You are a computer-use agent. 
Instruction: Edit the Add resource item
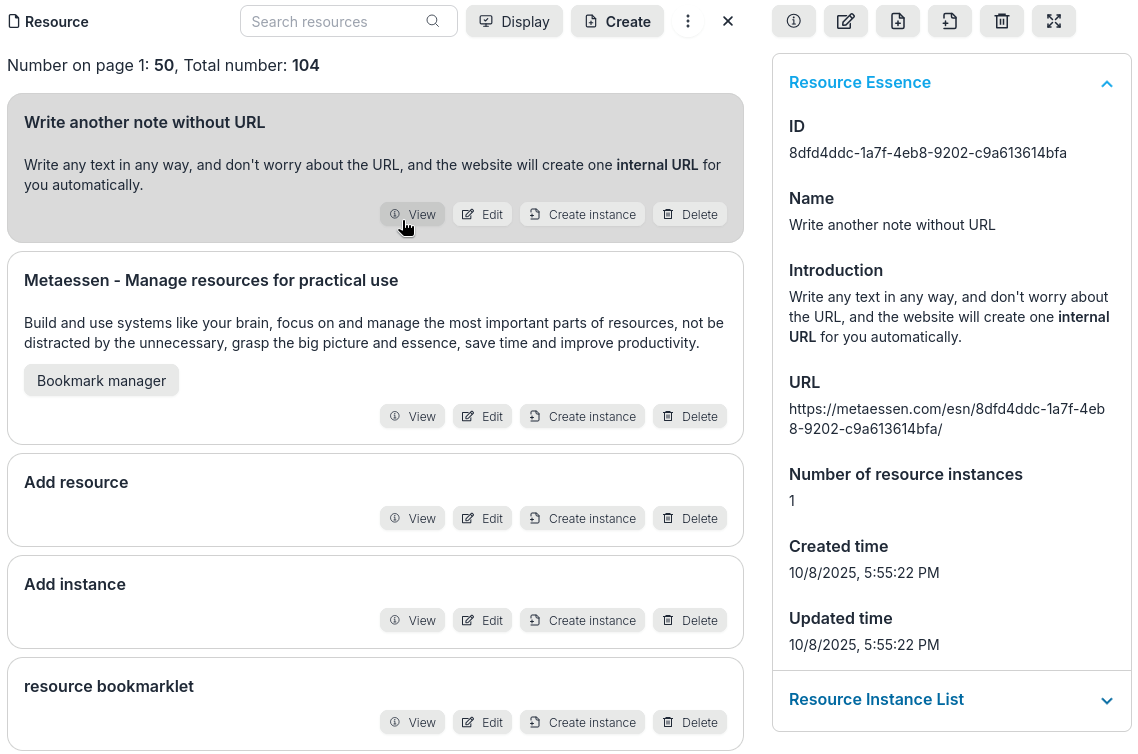482,518
